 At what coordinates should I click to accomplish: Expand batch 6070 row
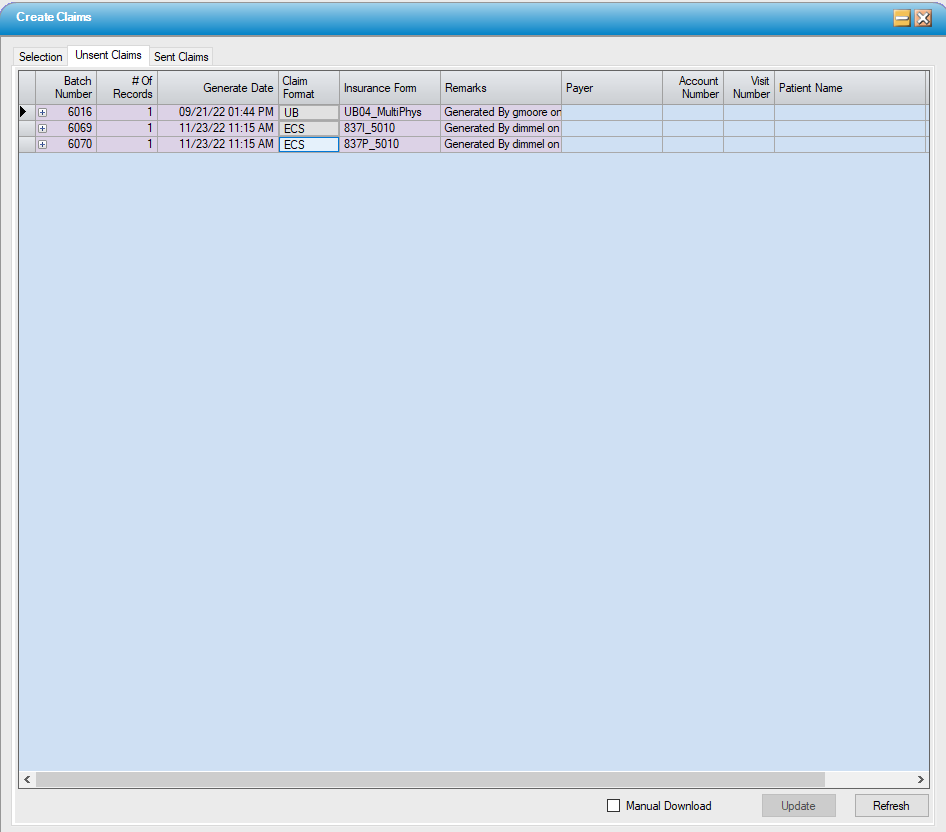[42, 145]
